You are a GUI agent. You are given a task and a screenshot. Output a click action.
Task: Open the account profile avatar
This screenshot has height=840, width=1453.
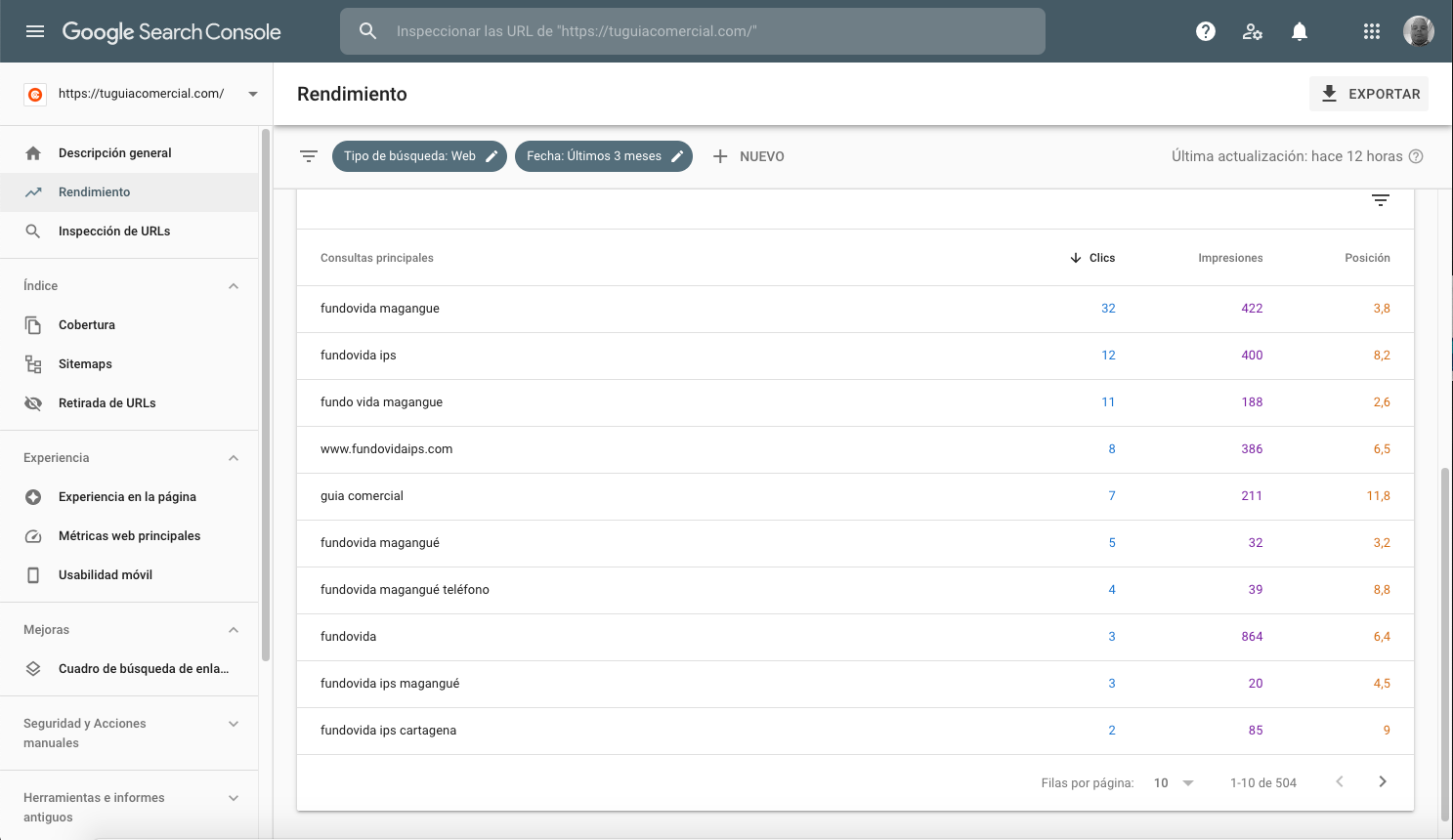pyautogui.click(x=1419, y=31)
